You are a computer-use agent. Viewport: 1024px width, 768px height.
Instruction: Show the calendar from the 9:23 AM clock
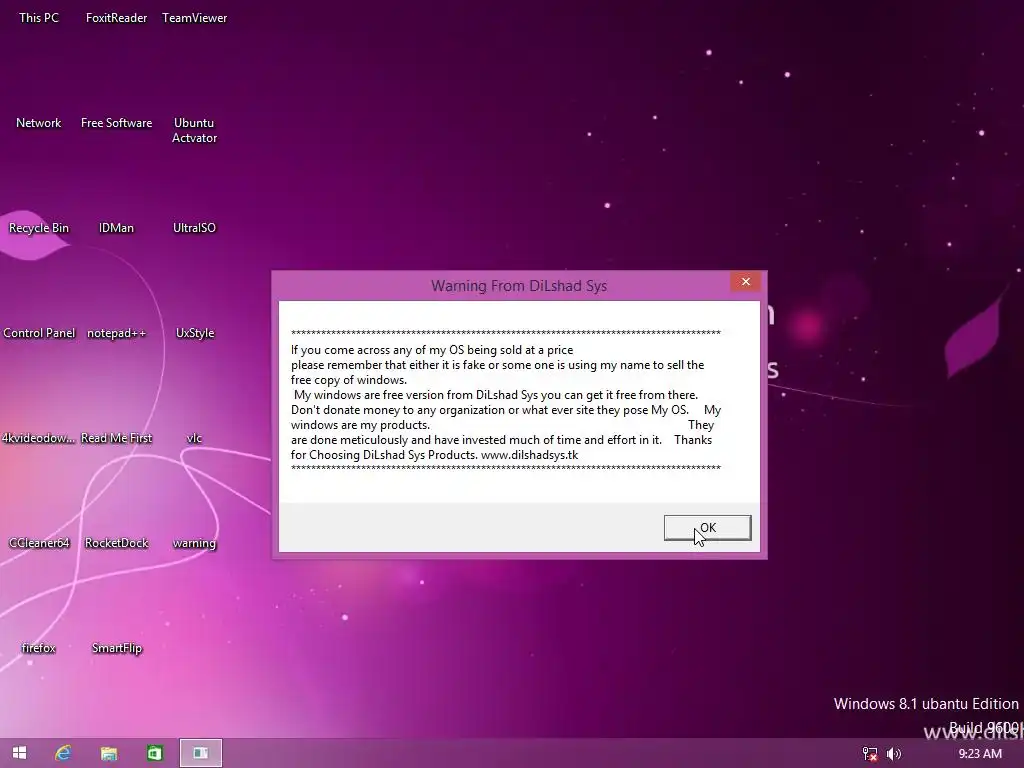point(980,754)
